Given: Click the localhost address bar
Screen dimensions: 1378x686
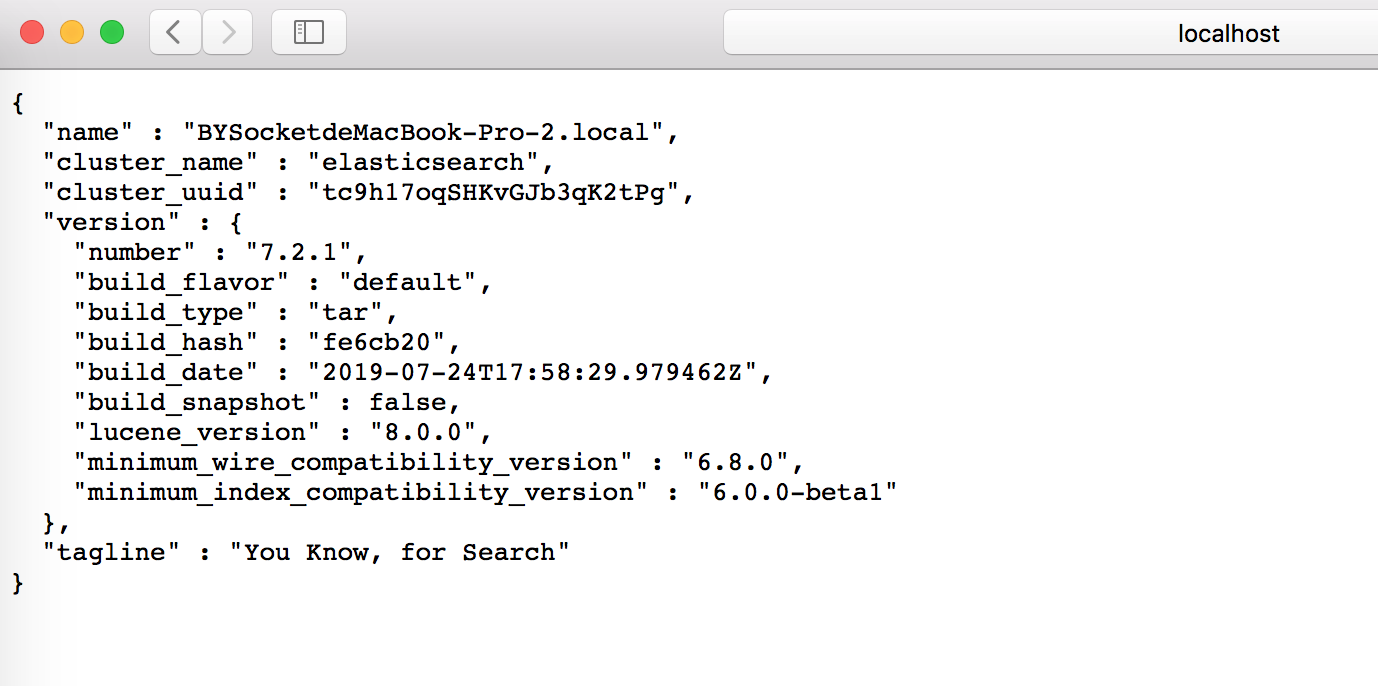Looking at the screenshot, I should pyautogui.click(x=1050, y=34).
